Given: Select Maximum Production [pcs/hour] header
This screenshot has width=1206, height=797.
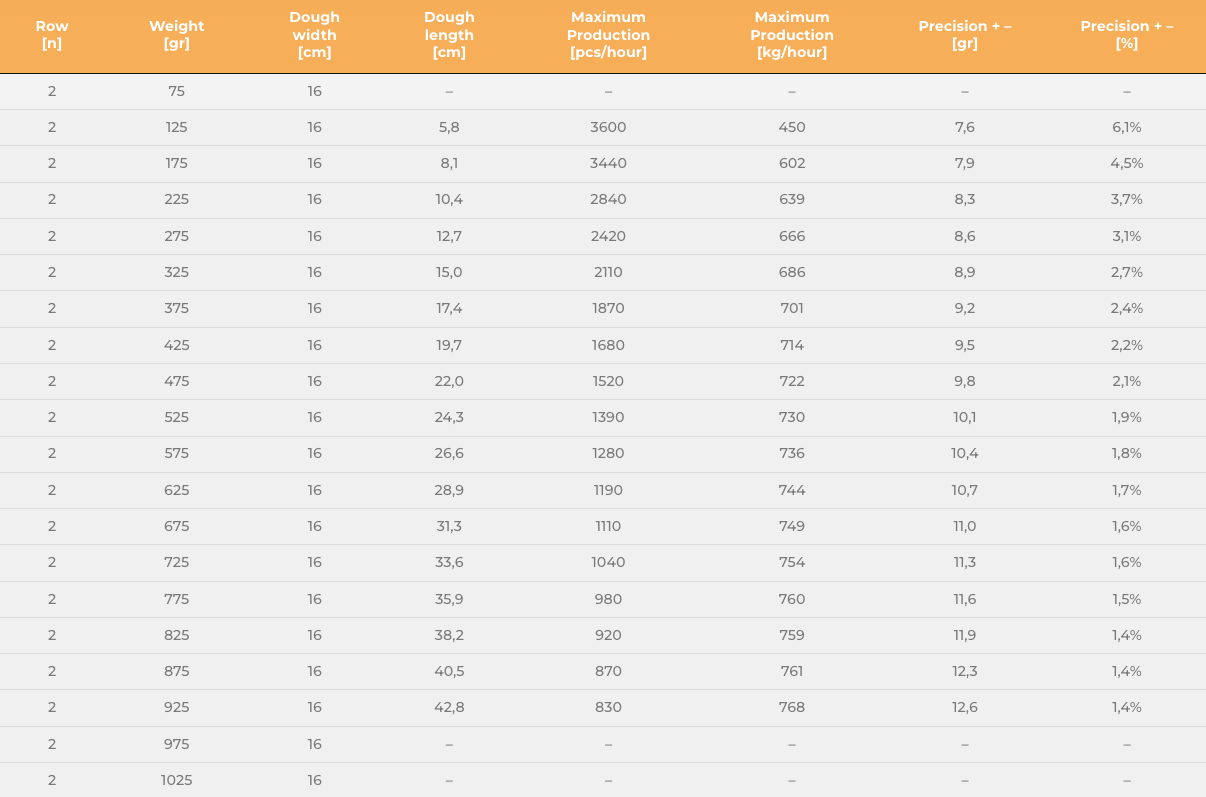Looking at the screenshot, I should 608,35.
